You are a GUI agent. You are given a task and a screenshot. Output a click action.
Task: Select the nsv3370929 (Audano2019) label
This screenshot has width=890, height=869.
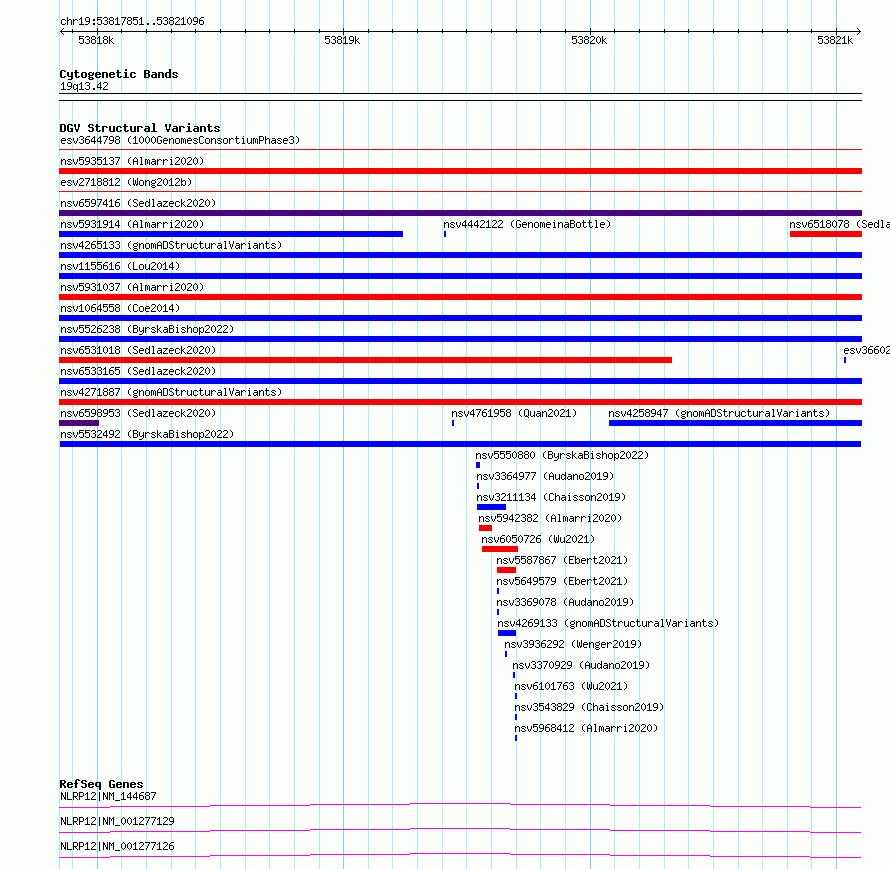point(581,665)
